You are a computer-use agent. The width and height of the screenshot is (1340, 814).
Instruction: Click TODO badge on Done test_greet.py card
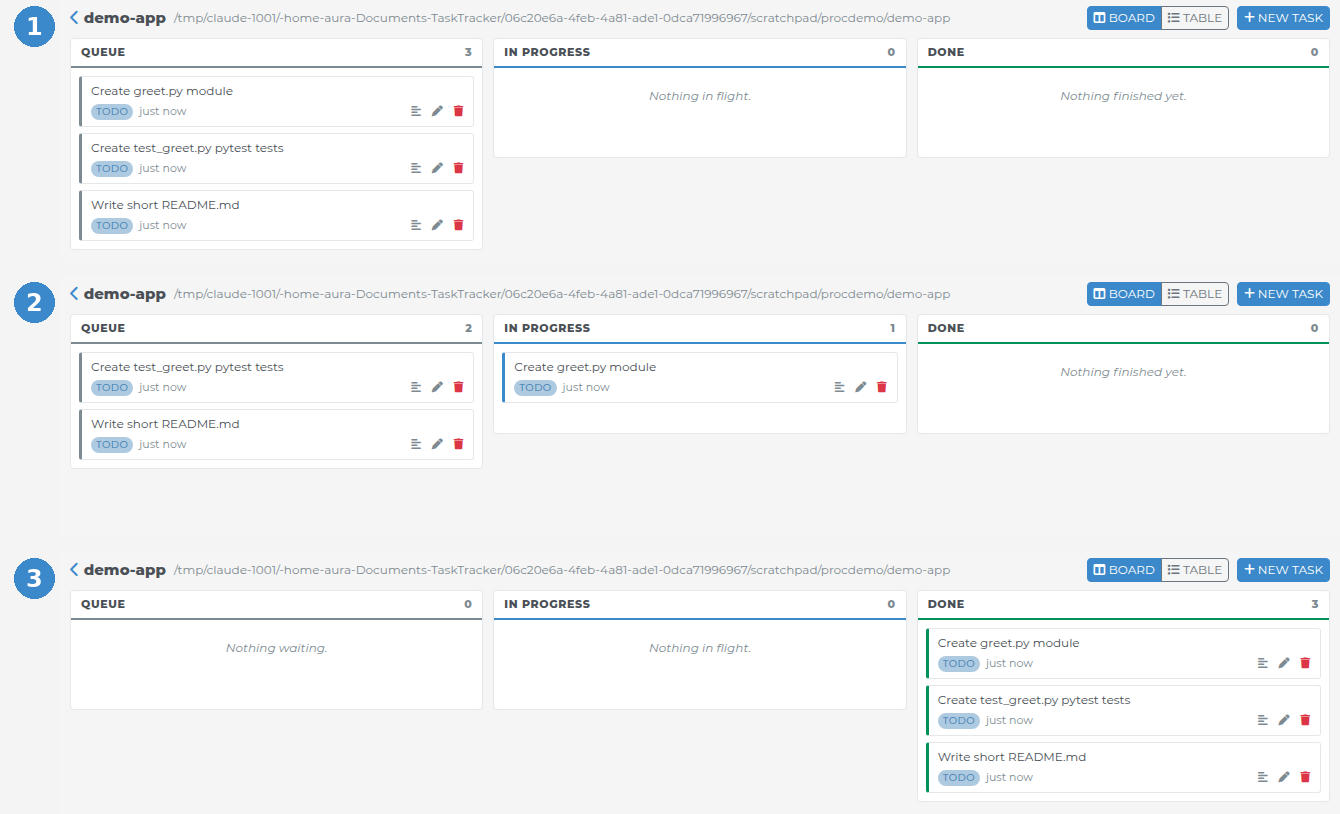click(958, 720)
